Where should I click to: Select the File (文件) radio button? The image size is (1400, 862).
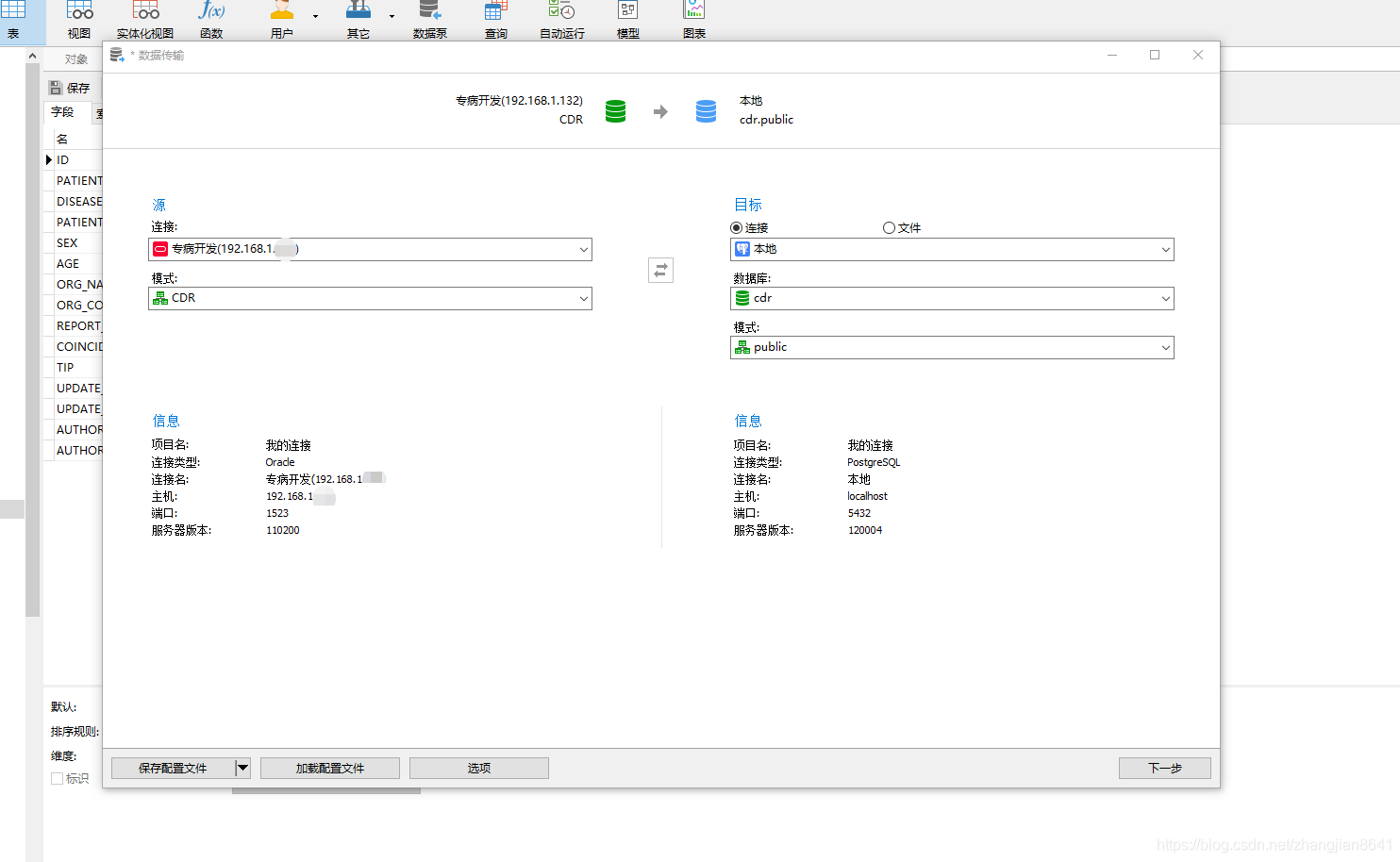coord(889,227)
